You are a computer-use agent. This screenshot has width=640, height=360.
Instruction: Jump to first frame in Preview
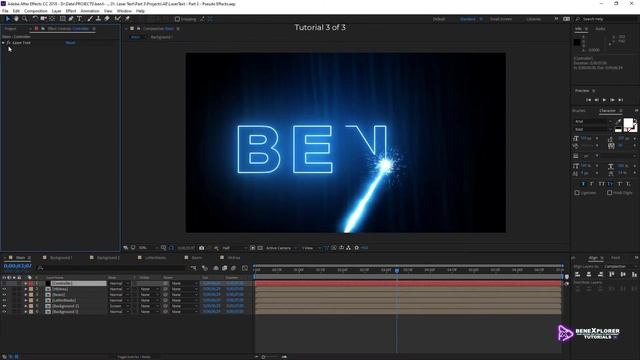[588, 100]
